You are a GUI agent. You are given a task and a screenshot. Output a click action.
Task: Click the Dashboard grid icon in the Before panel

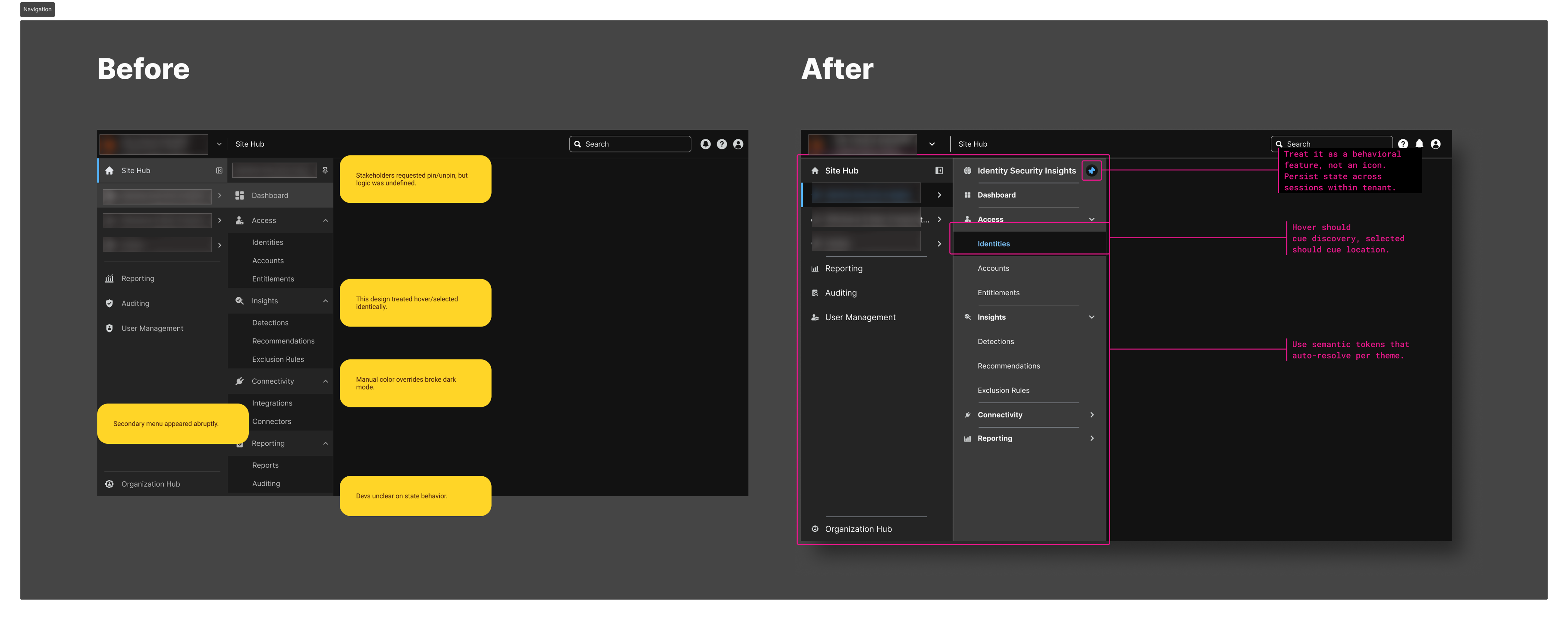point(240,196)
